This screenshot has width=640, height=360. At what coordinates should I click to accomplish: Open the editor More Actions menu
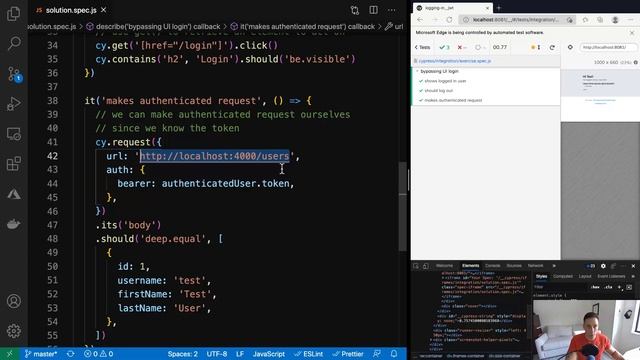[x=392, y=10]
